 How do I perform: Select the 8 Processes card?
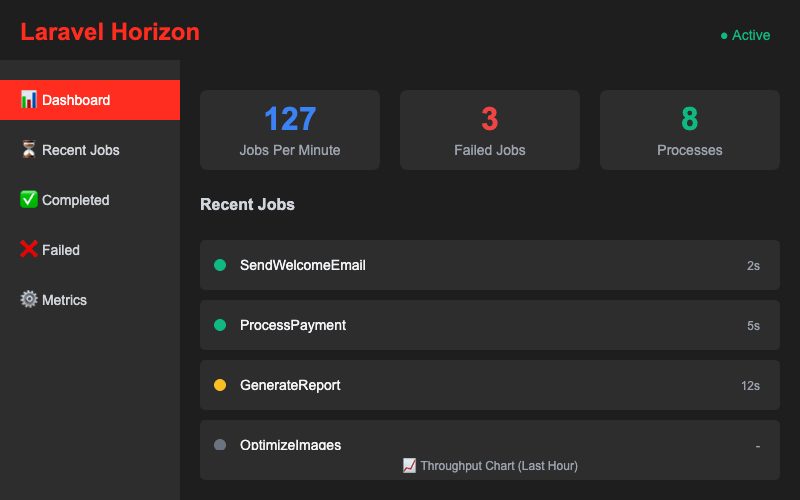tap(690, 130)
